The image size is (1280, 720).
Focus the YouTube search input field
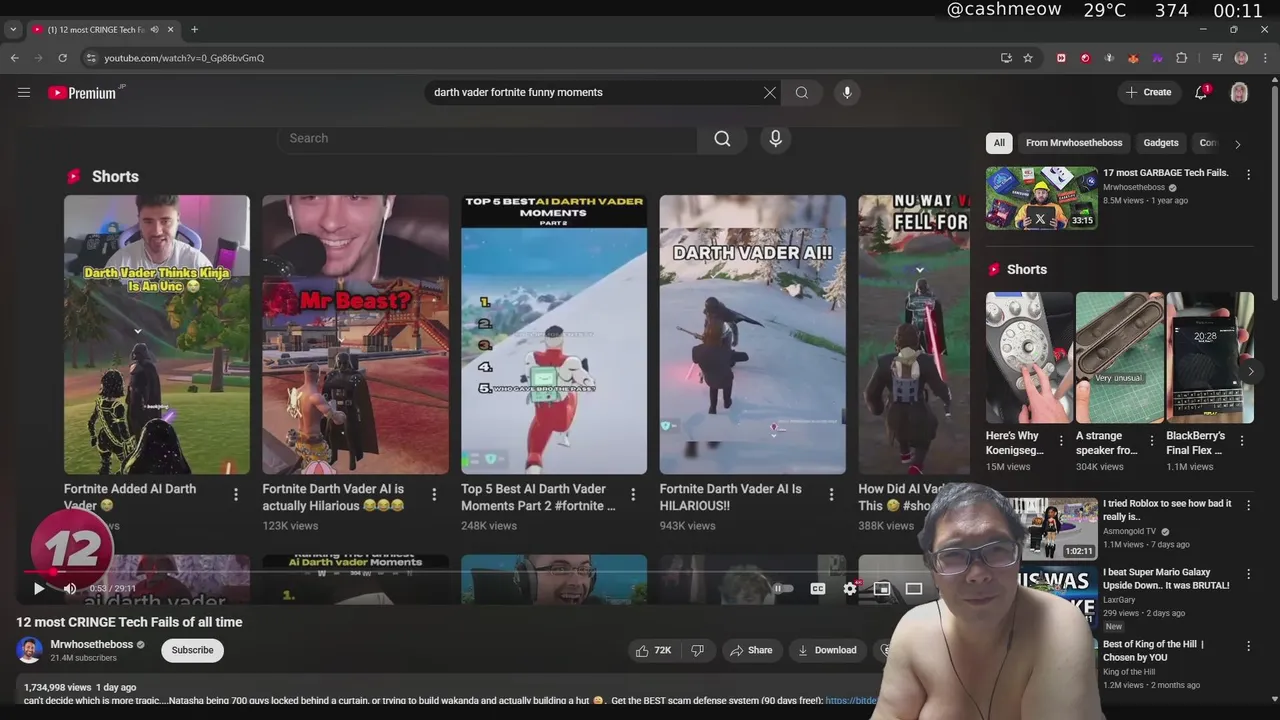595,92
